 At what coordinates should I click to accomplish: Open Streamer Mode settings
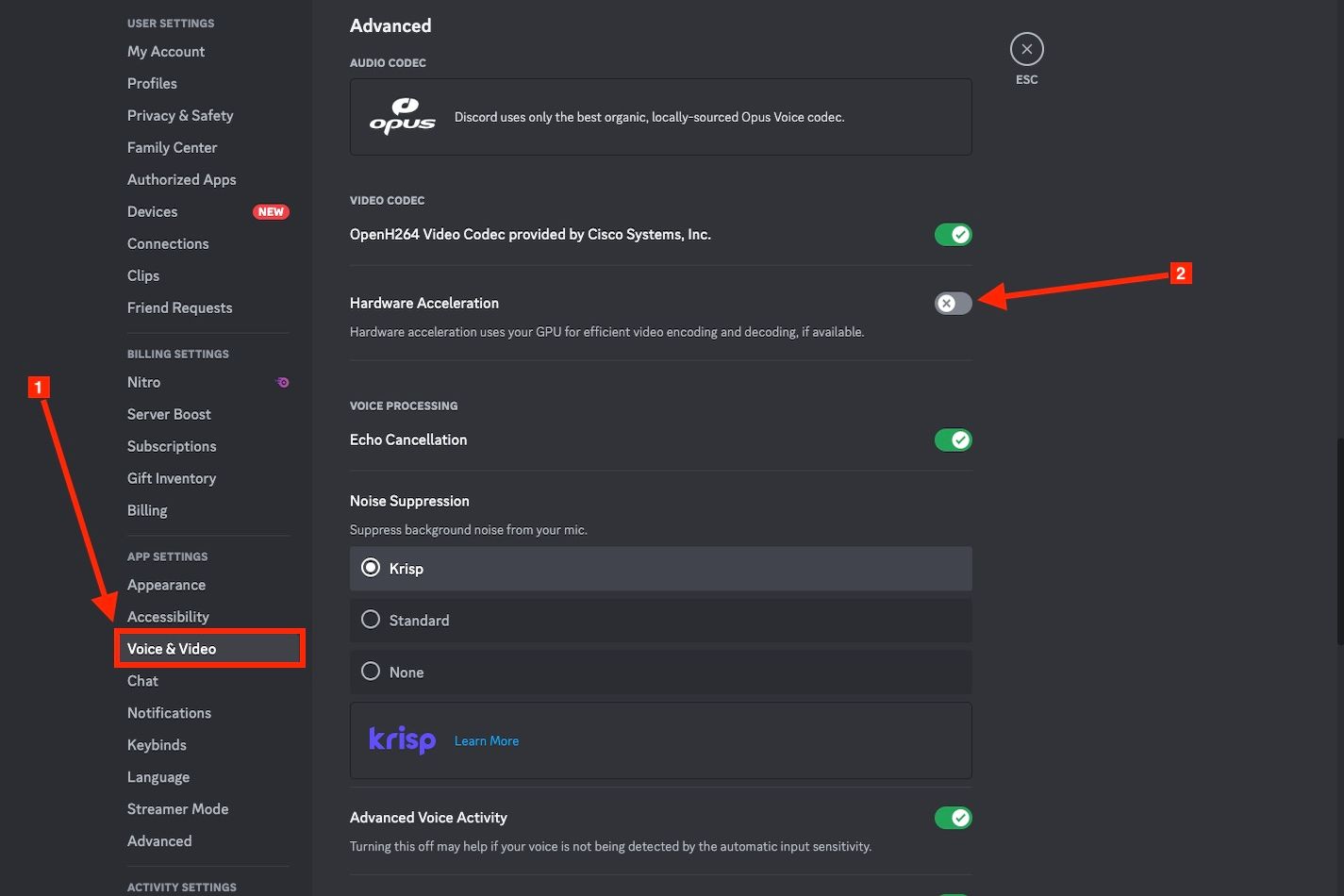point(177,808)
